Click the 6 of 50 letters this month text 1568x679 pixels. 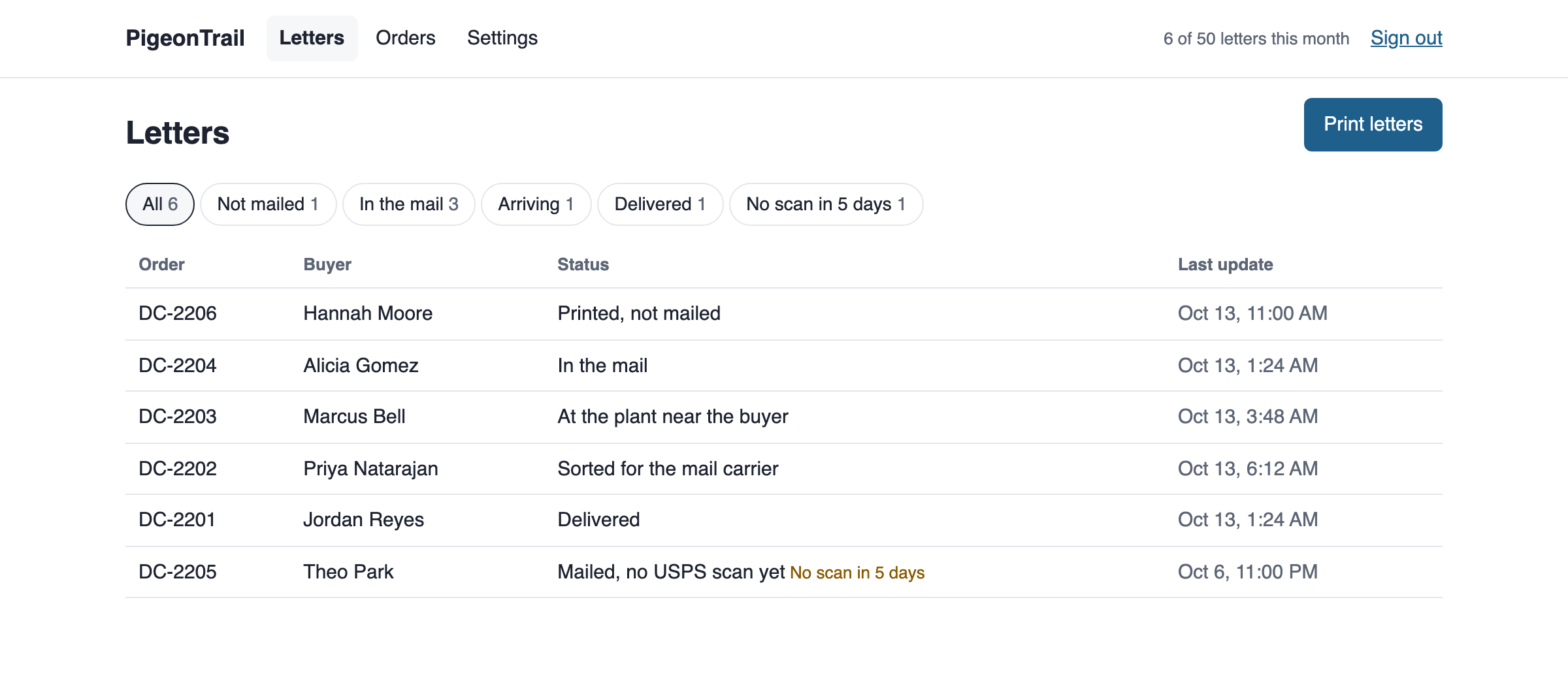1256,39
